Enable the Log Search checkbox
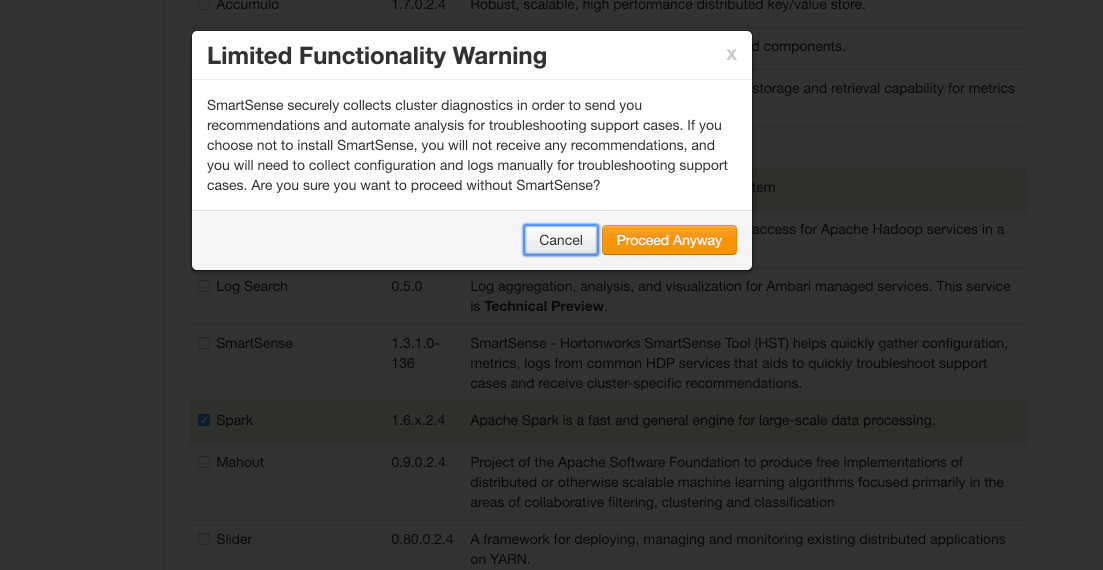The height and width of the screenshot is (570, 1103). tap(204, 286)
